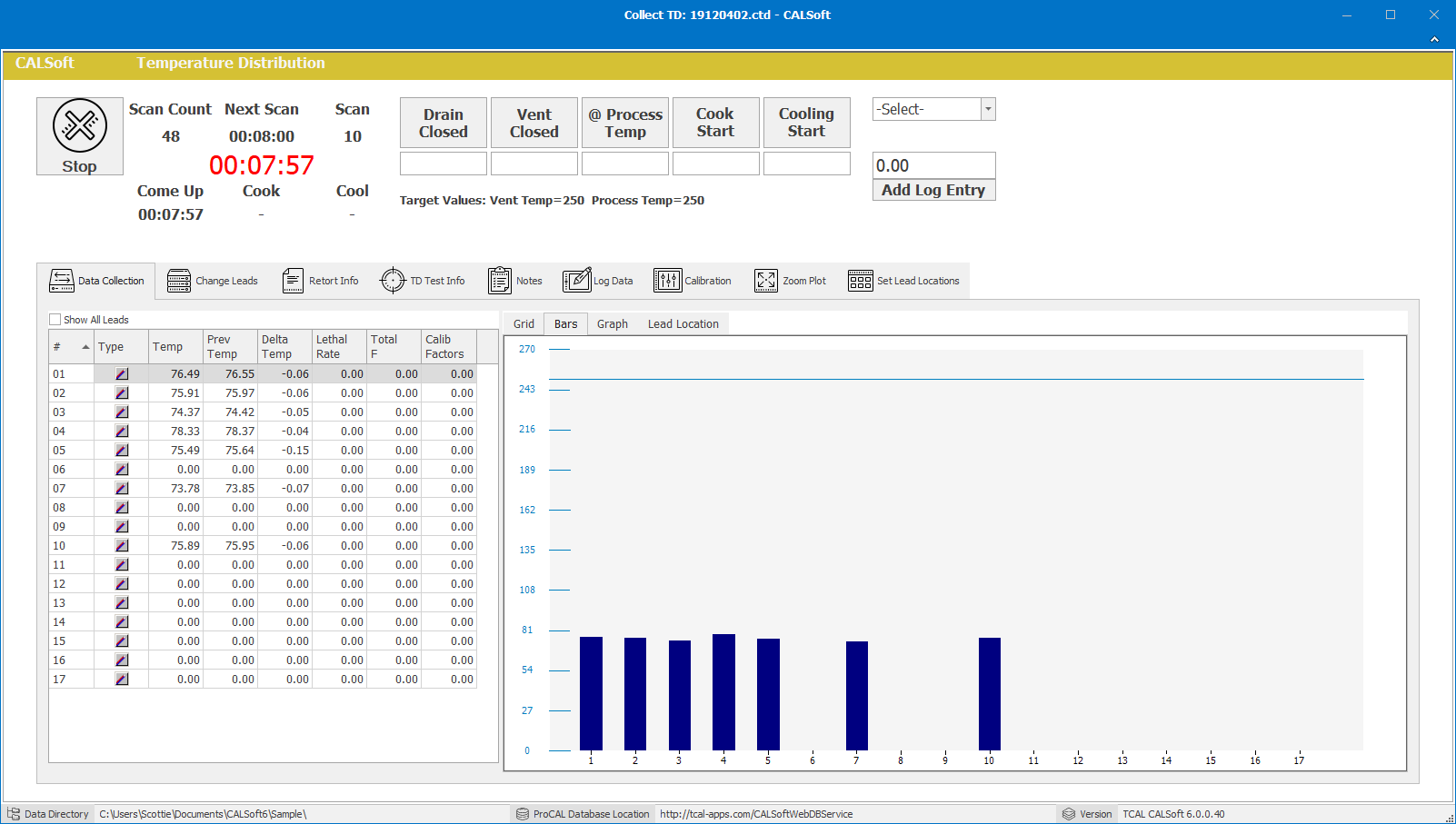Open the Calibration tab
Image resolution: width=1456 pixels, height=824 pixels.
coord(693,281)
